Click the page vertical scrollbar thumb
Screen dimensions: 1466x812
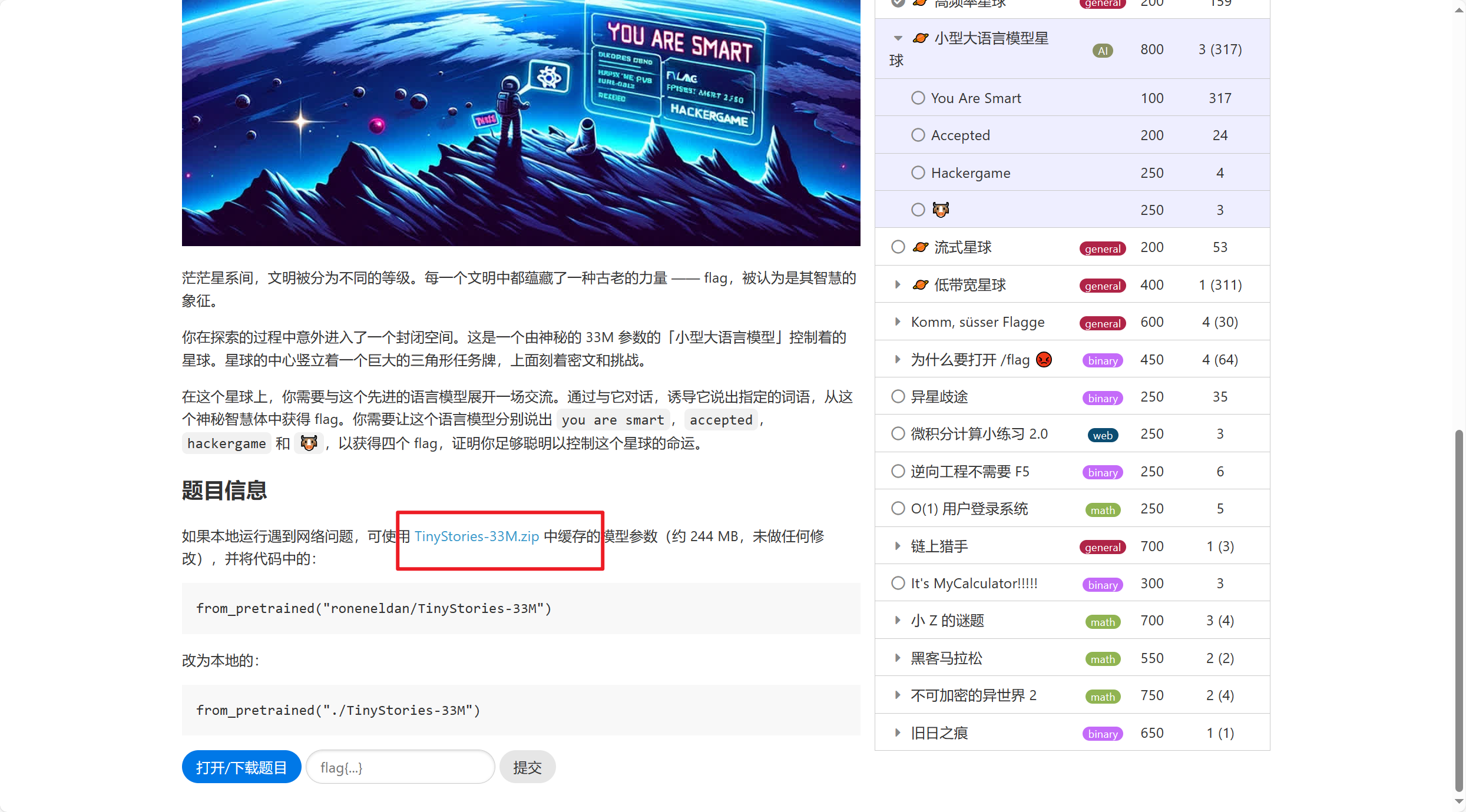(x=1459, y=611)
